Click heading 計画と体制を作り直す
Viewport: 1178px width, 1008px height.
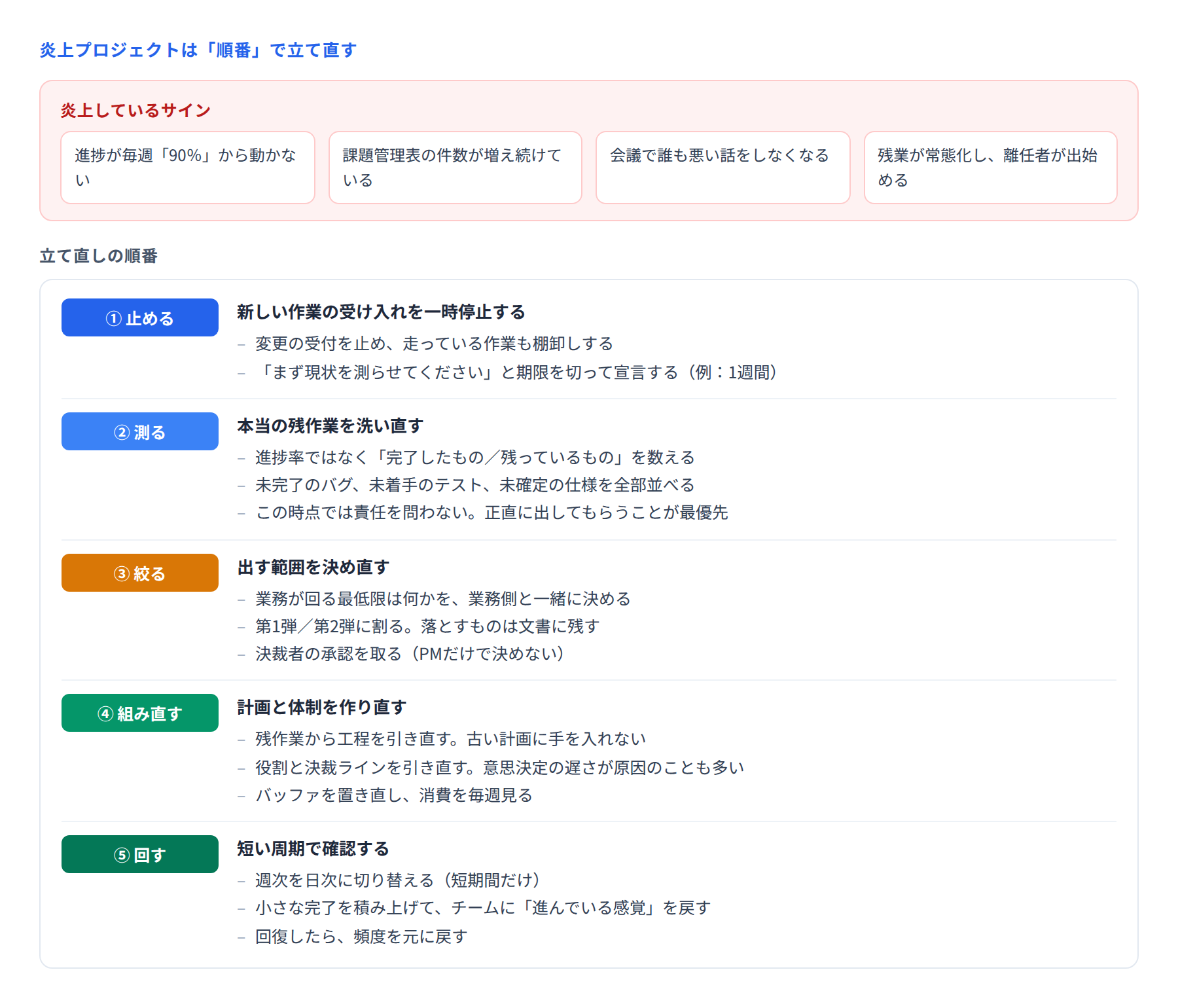click(x=321, y=707)
